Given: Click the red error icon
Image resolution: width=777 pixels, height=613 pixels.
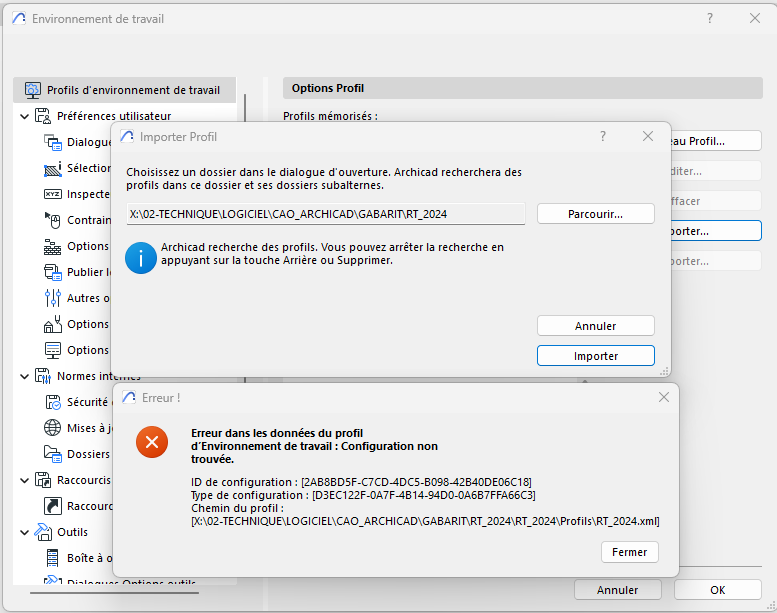Looking at the screenshot, I should 152,442.
